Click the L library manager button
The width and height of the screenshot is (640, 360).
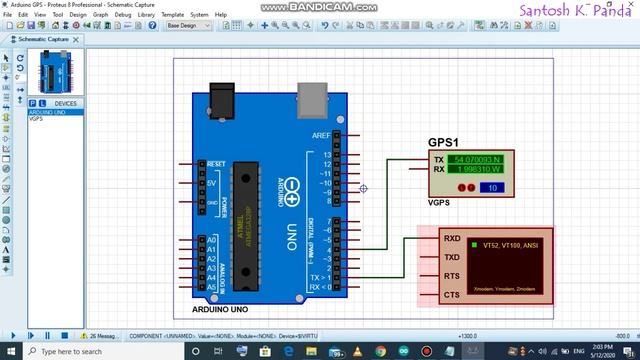click(x=42, y=103)
